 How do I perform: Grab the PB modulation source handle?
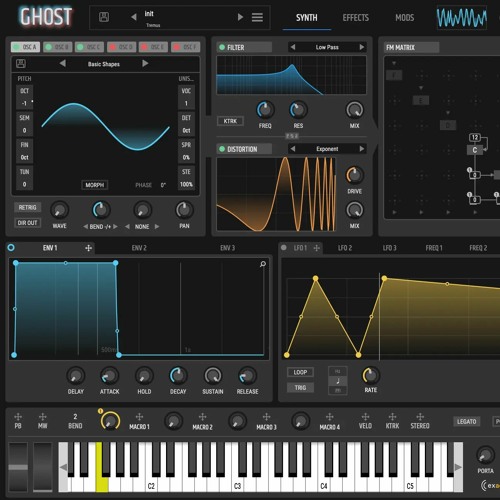[x=18, y=417]
